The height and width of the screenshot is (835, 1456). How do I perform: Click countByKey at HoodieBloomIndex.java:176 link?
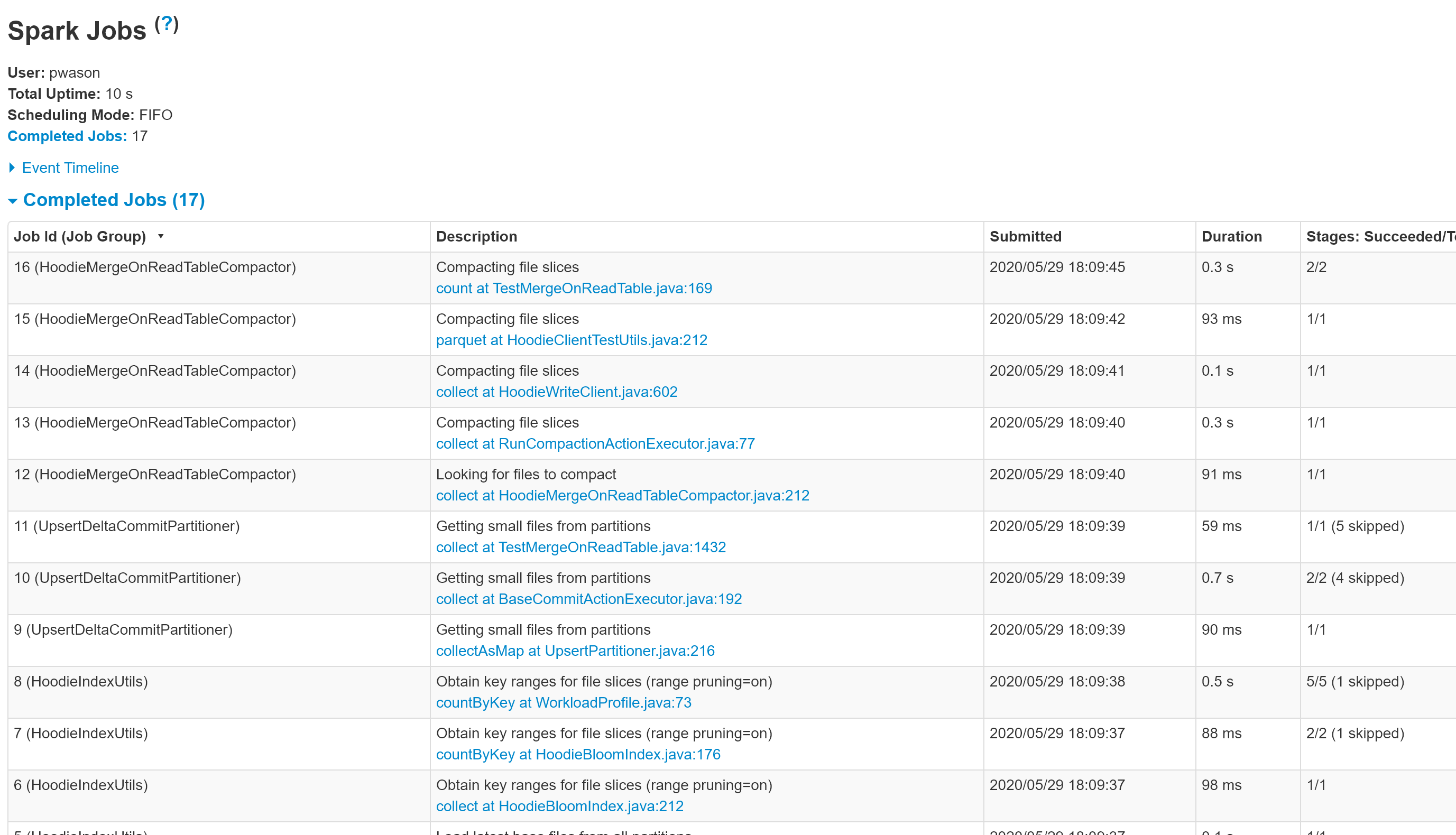tap(578, 755)
